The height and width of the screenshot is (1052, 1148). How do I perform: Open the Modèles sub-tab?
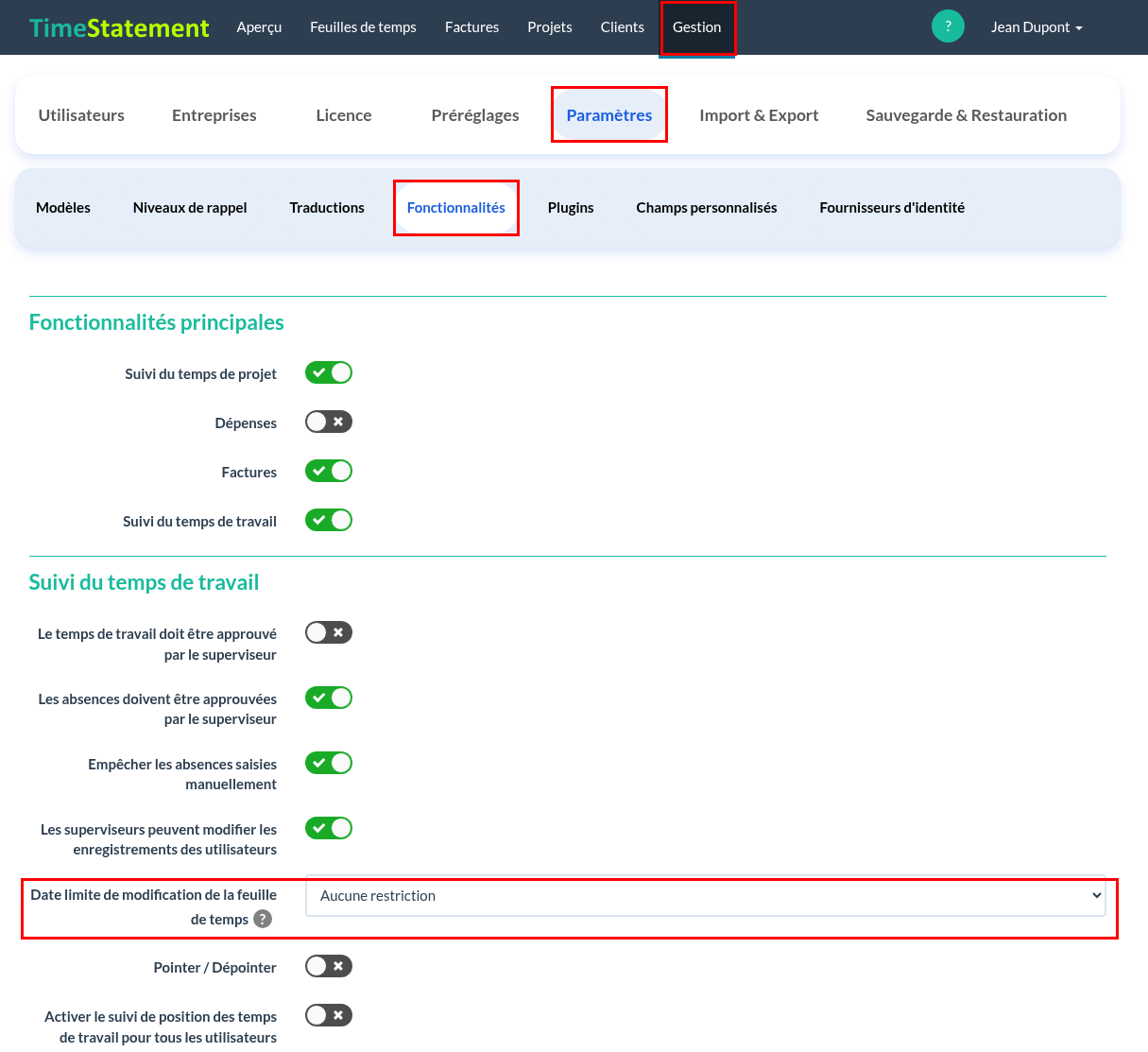pos(63,208)
